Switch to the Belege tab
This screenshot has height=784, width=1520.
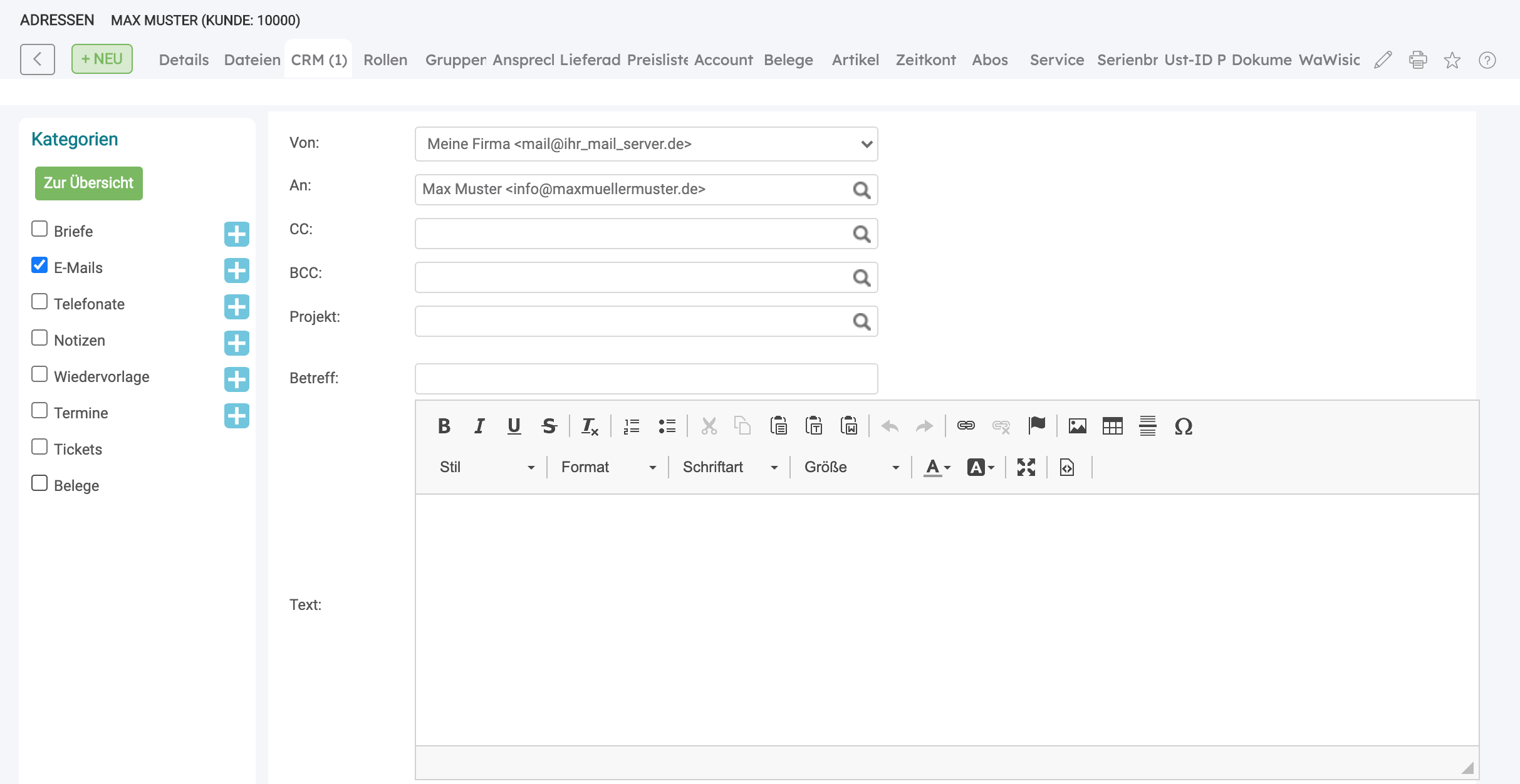(788, 60)
